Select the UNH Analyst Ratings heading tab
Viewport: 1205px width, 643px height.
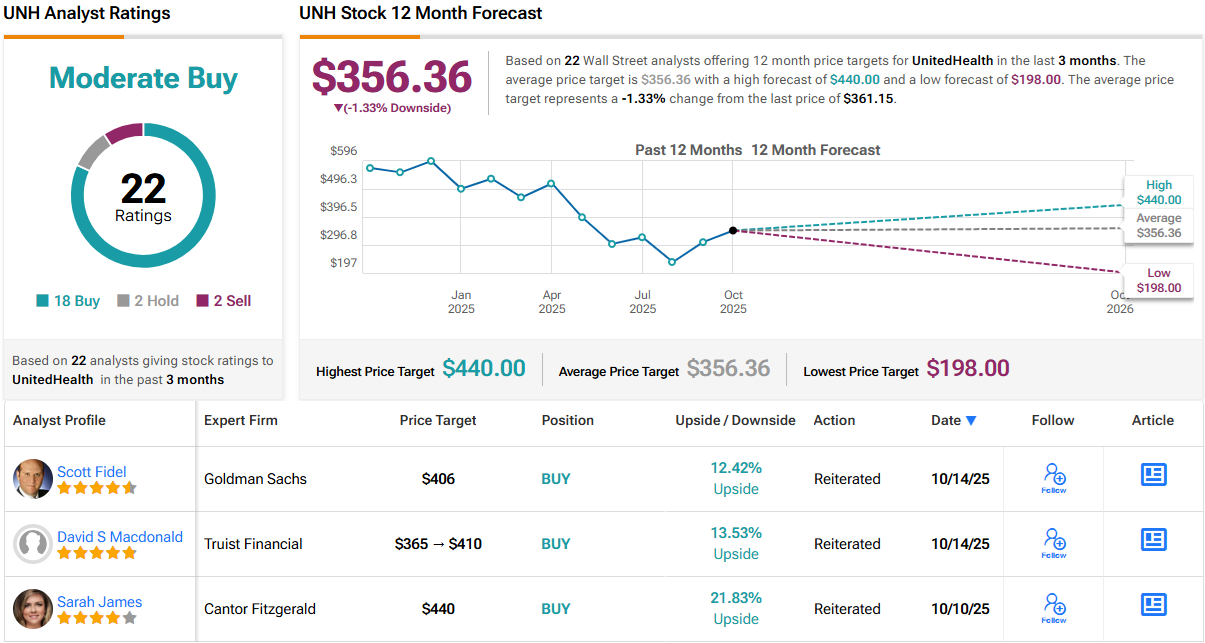87,14
